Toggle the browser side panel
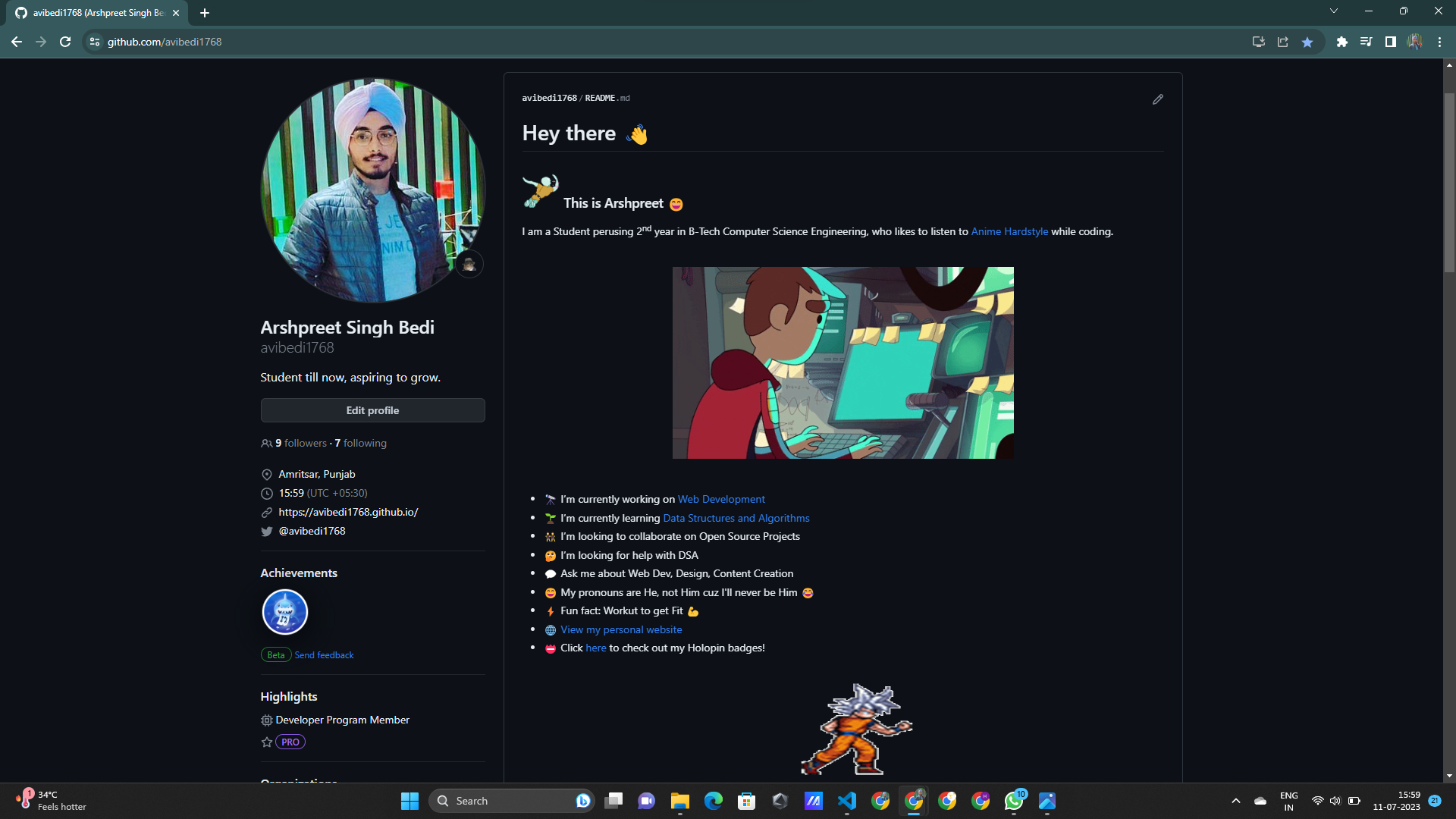 [1390, 42]
